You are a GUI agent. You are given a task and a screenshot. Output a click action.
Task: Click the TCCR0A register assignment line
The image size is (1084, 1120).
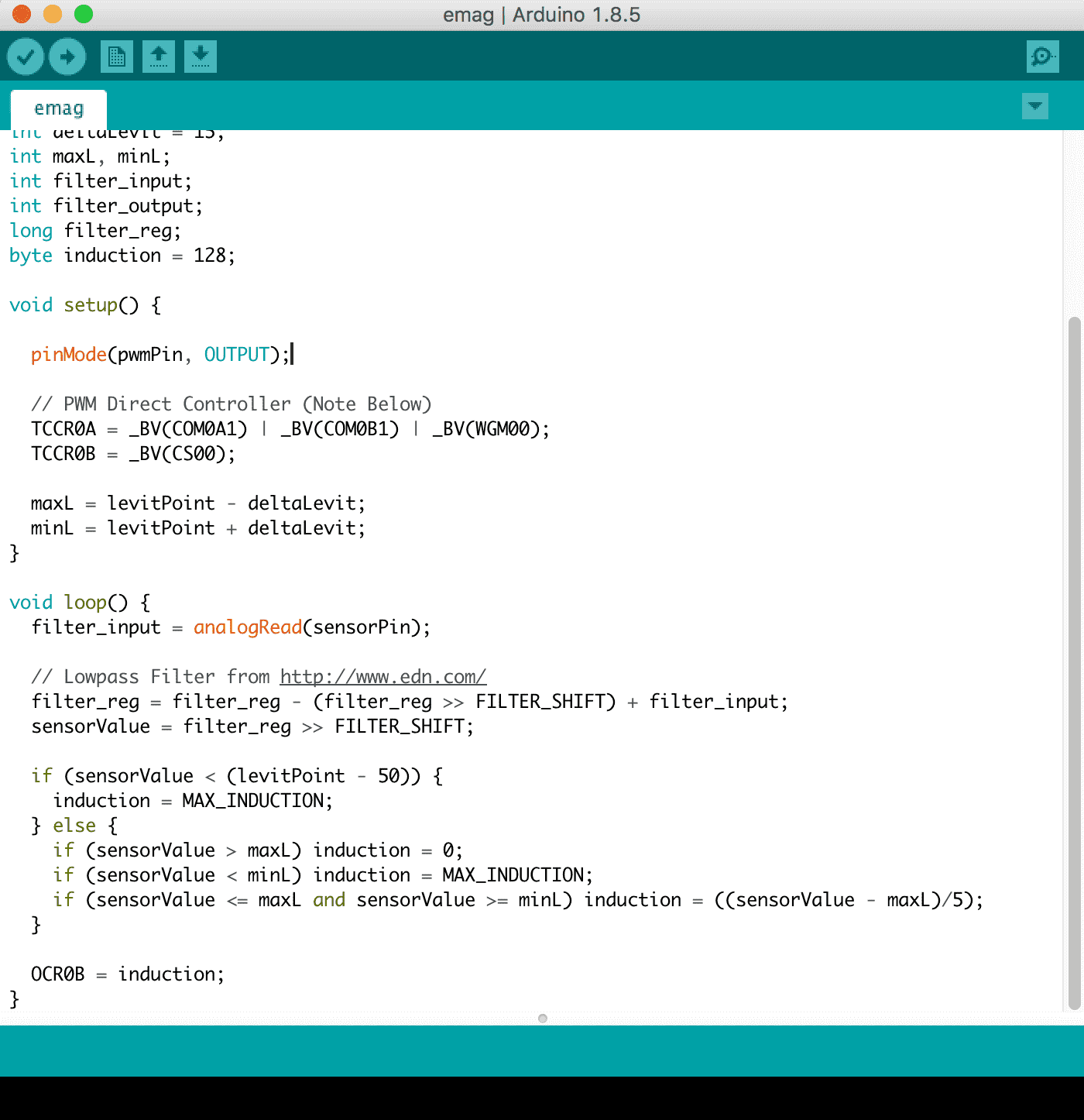point(290,429)
